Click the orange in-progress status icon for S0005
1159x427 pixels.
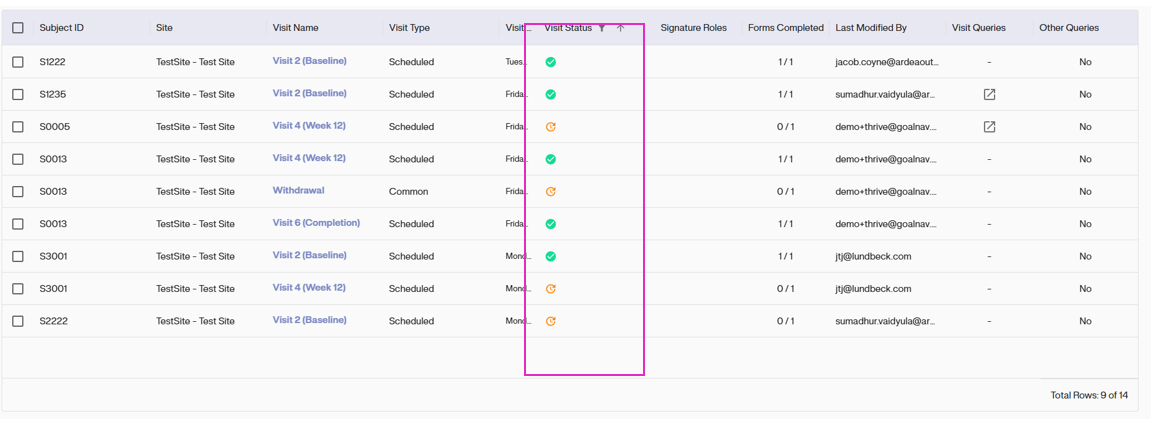(551, 127)
